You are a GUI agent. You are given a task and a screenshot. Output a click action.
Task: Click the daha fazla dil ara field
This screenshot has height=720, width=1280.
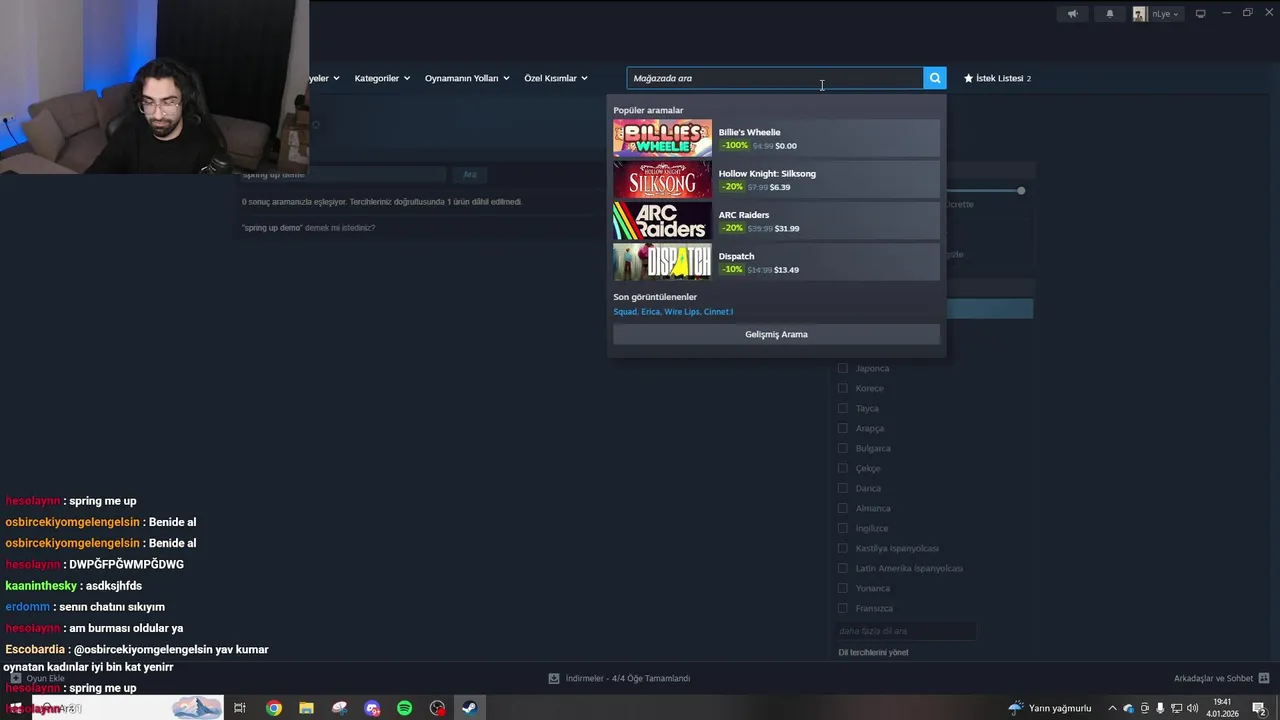906,631
